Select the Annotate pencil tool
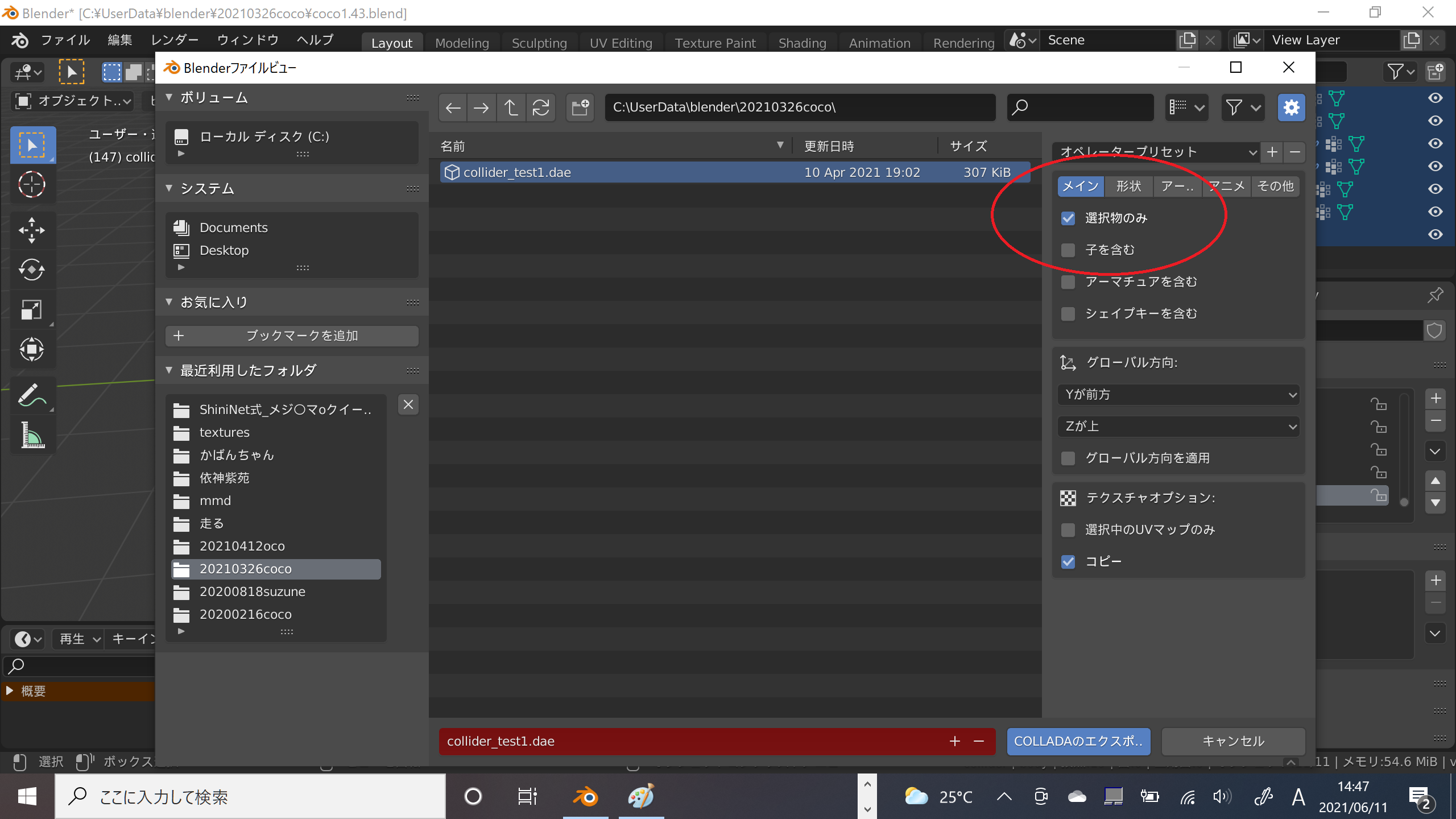 32,395
